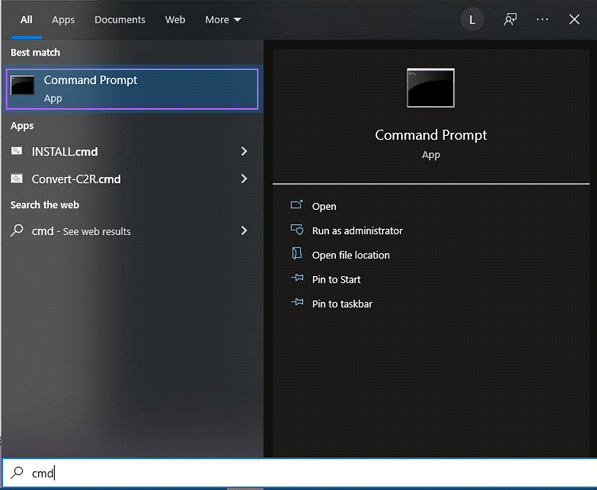Switch to the Apps tab

(63, 20)
